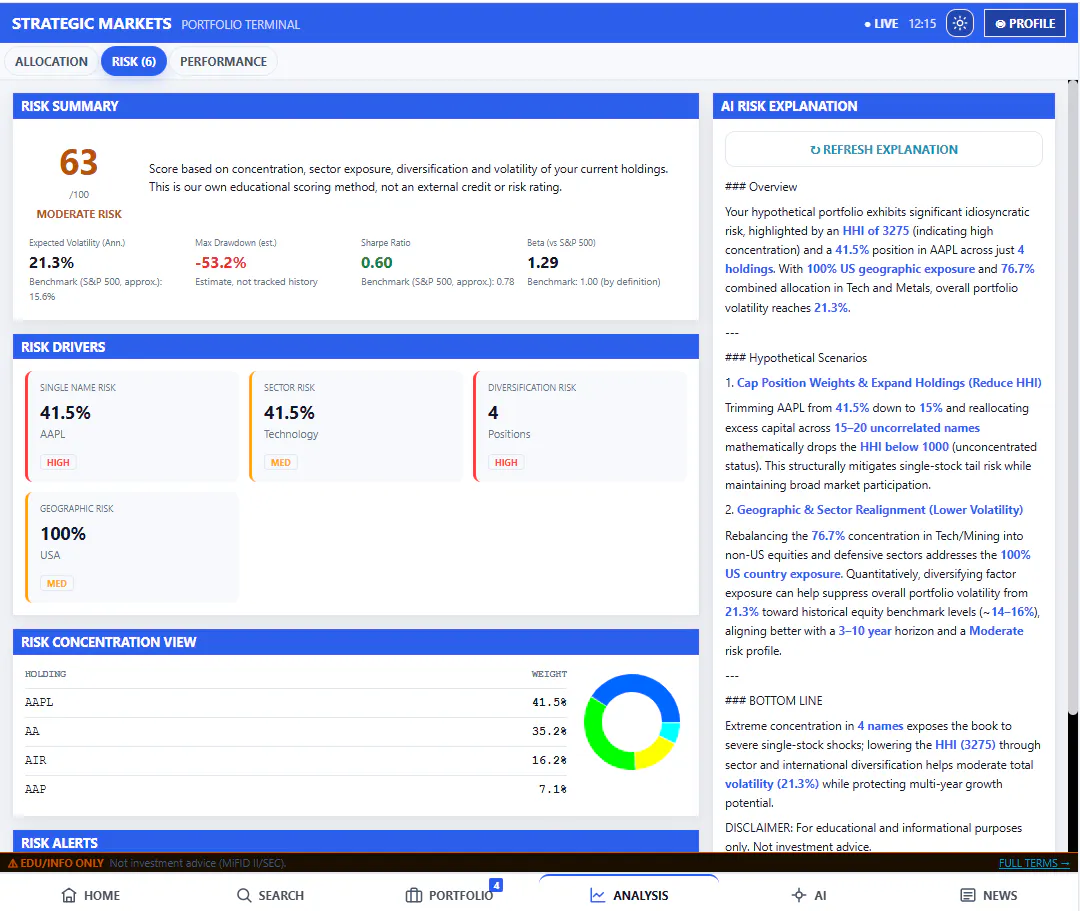Image resolution: width=1080 pixels, height=911 pixels.
Task: Open the FULL TERMS link
Action: click(x=1034, y=863)
